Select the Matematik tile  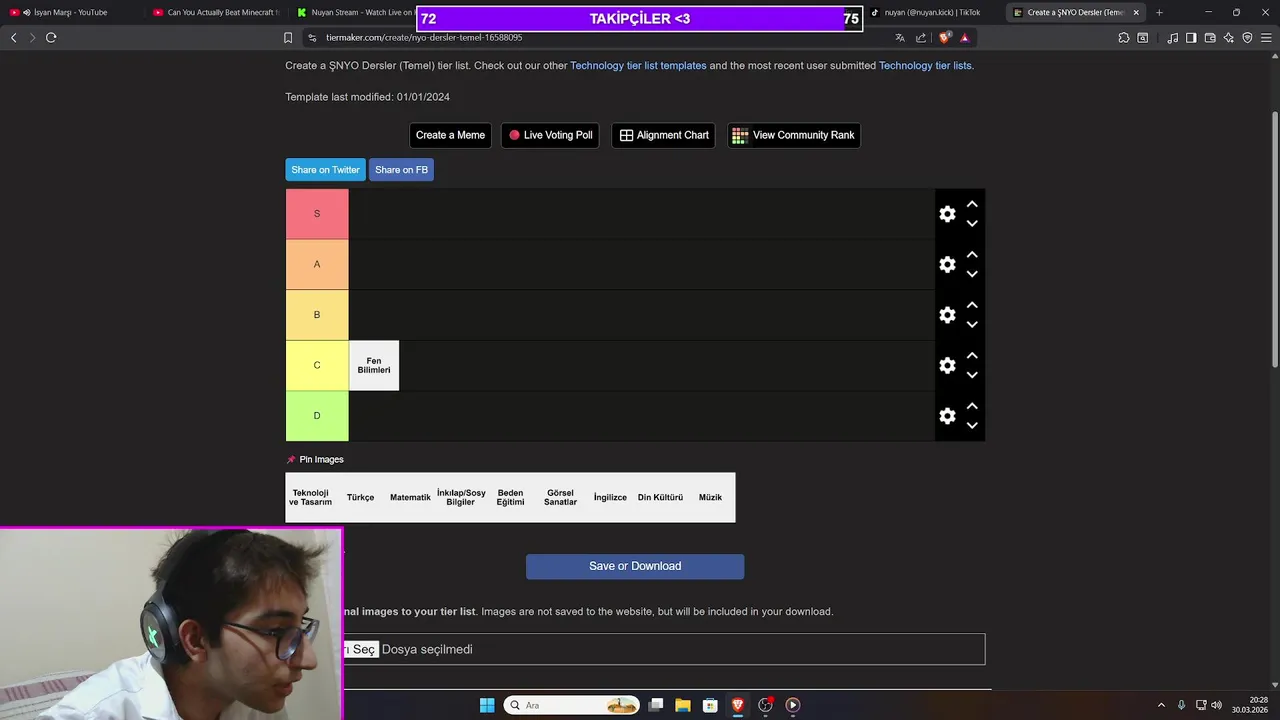click(410, 497)
